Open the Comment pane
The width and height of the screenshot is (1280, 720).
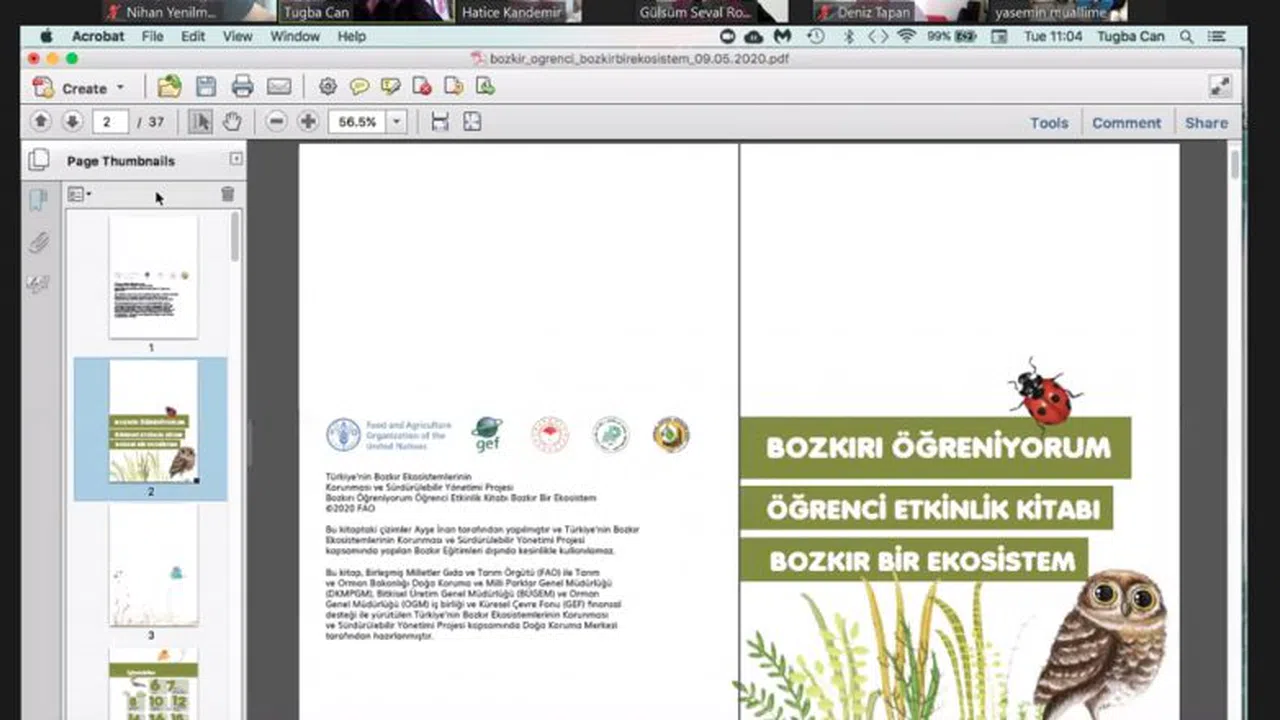(x=1126, y=123)
